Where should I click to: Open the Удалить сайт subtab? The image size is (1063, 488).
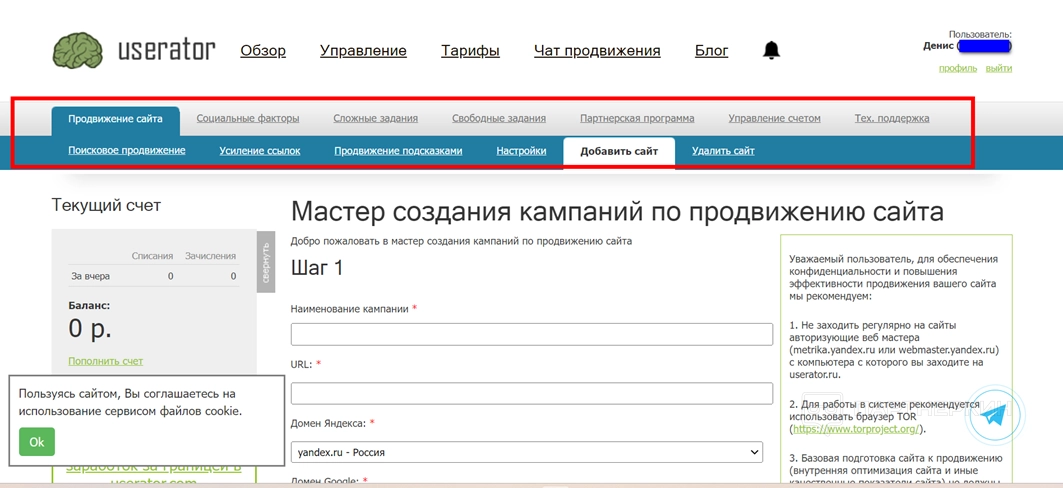click(723, 151)
